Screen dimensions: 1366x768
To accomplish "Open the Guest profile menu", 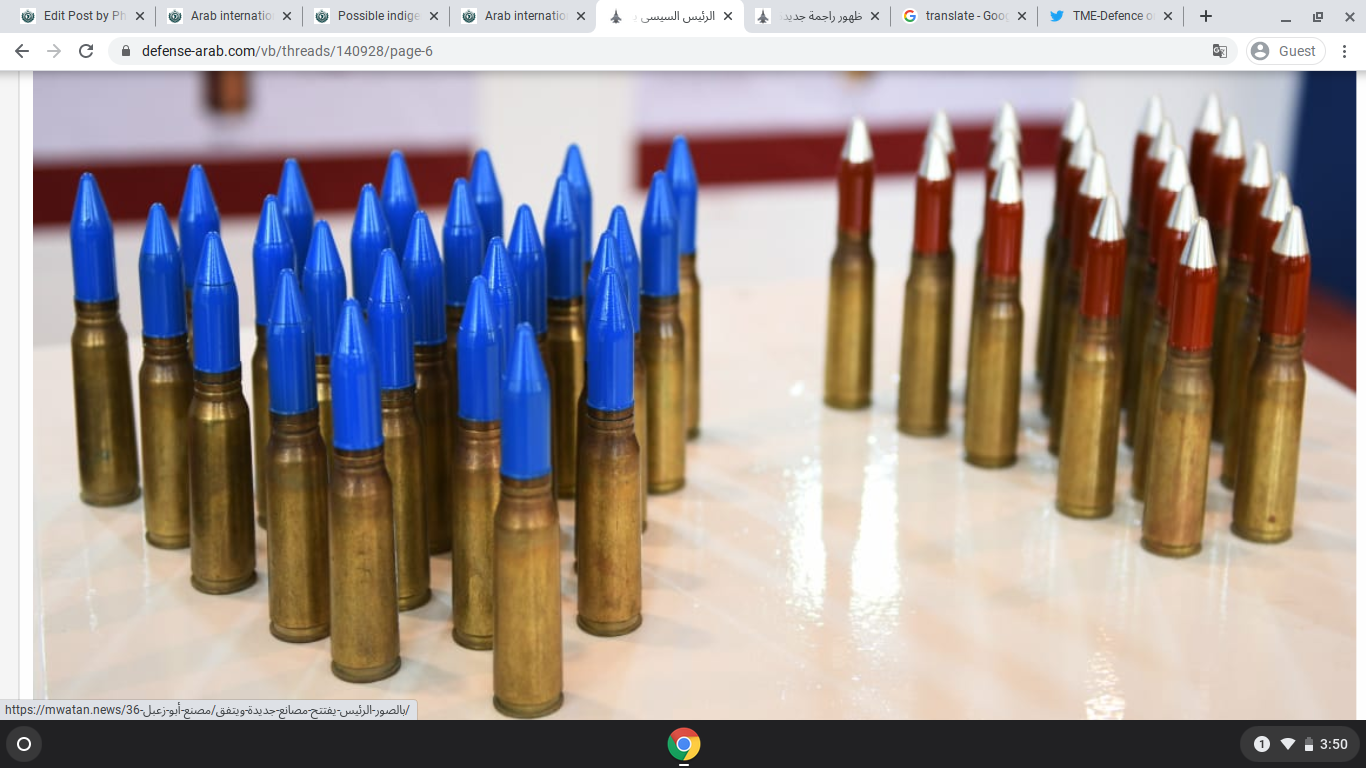I will point(1286,51).
